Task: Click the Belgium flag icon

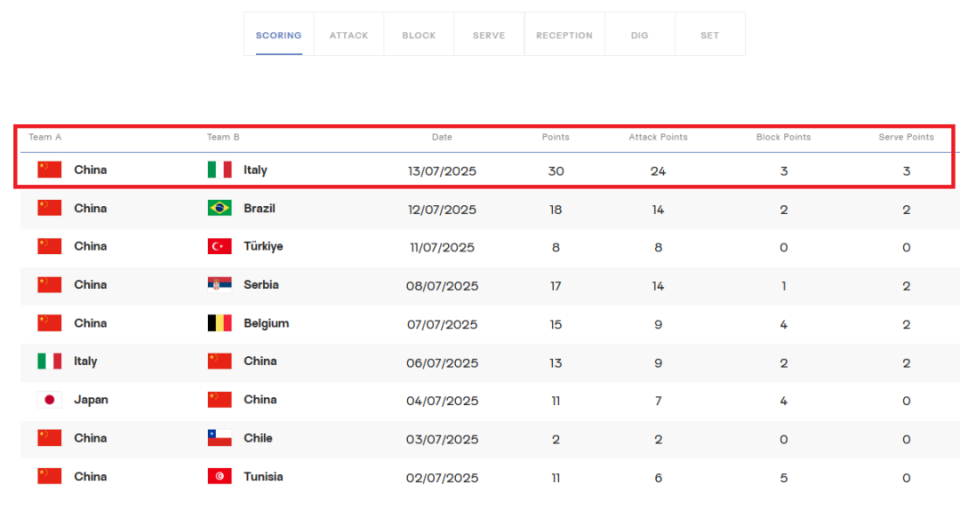Action: click(220, 323)
